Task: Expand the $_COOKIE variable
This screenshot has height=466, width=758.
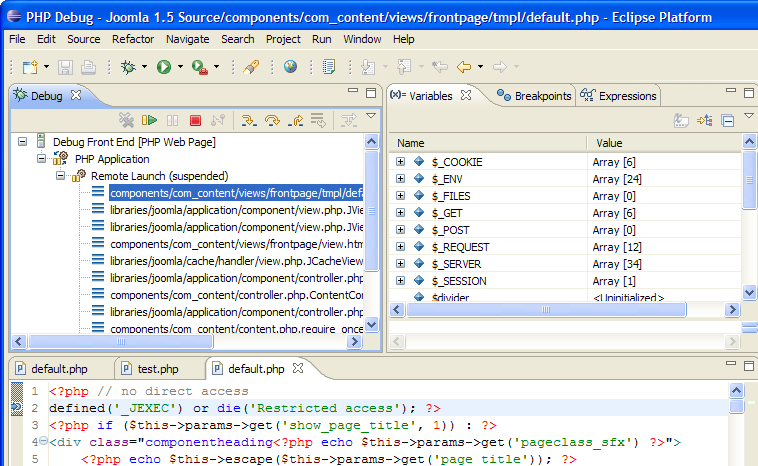Action: click(400, 161)
